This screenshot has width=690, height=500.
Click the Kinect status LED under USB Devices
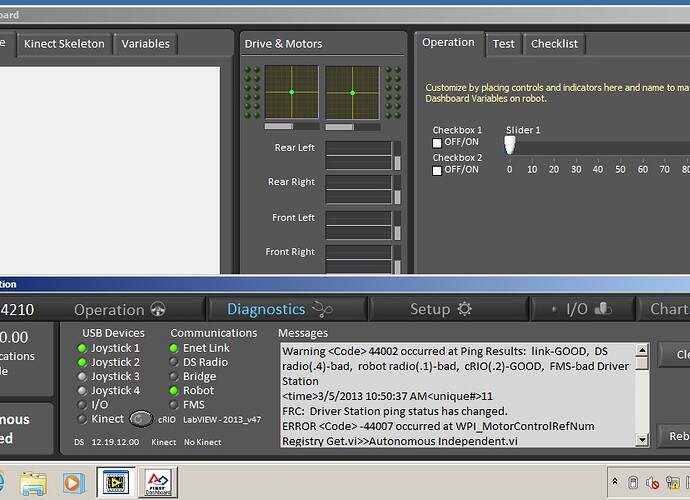tap(82, 419)
